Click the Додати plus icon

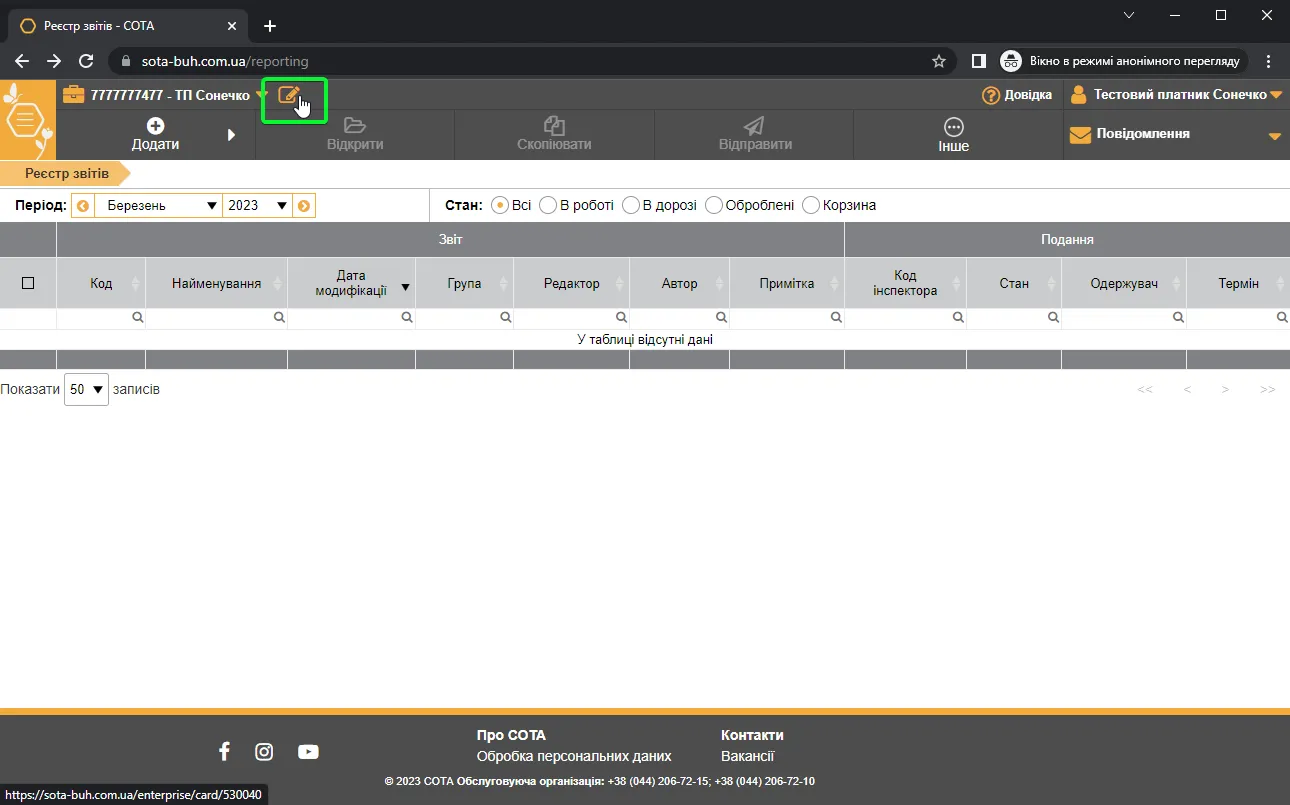pos(155,126)
